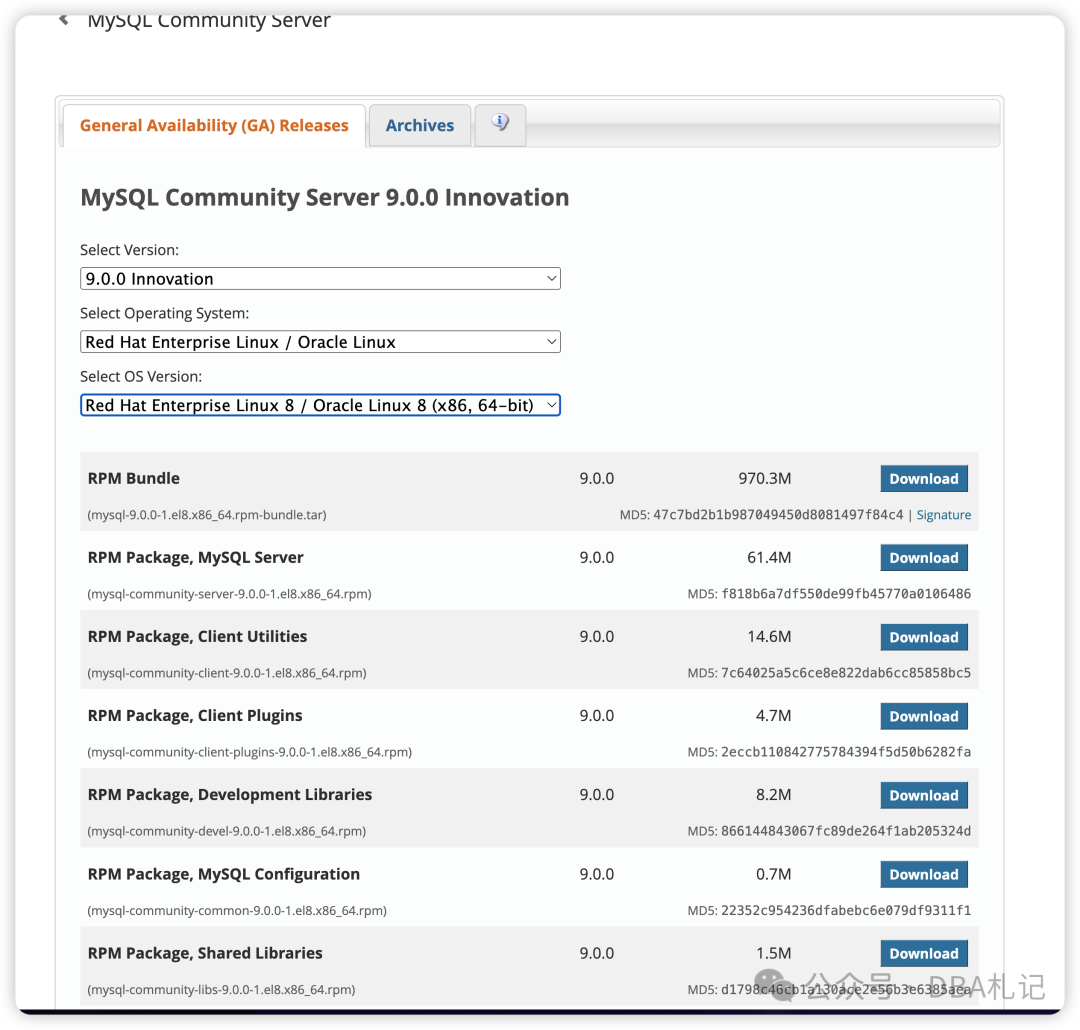Download RPM Package, Client Plugins
This screenshot has height=1030, width=1080.
pyautogui.click(x=924, y=717)
